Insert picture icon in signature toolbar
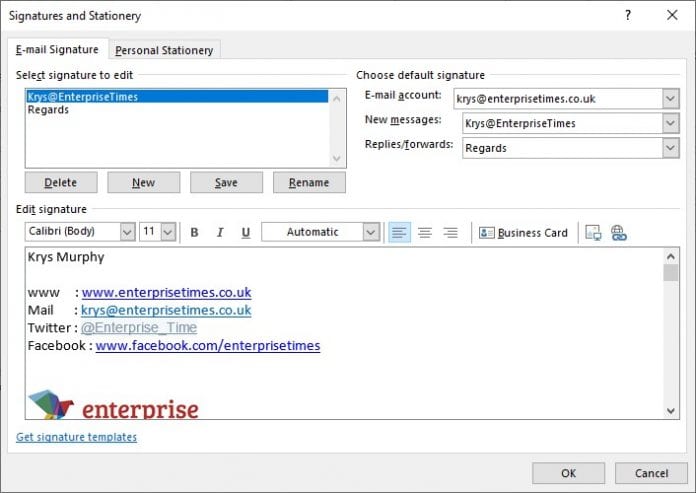The image size is (696, 493). (x=593, y=233)
